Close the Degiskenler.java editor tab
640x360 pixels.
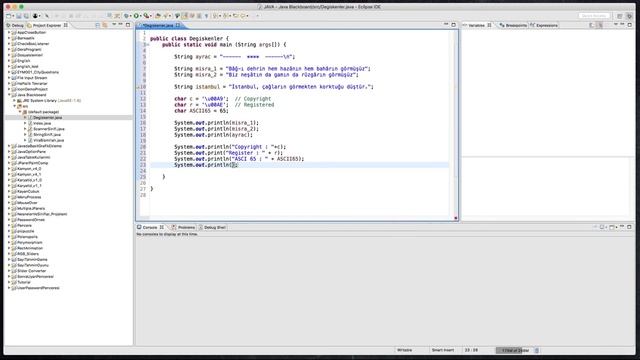pyautogui.click(x=178, y=25)
